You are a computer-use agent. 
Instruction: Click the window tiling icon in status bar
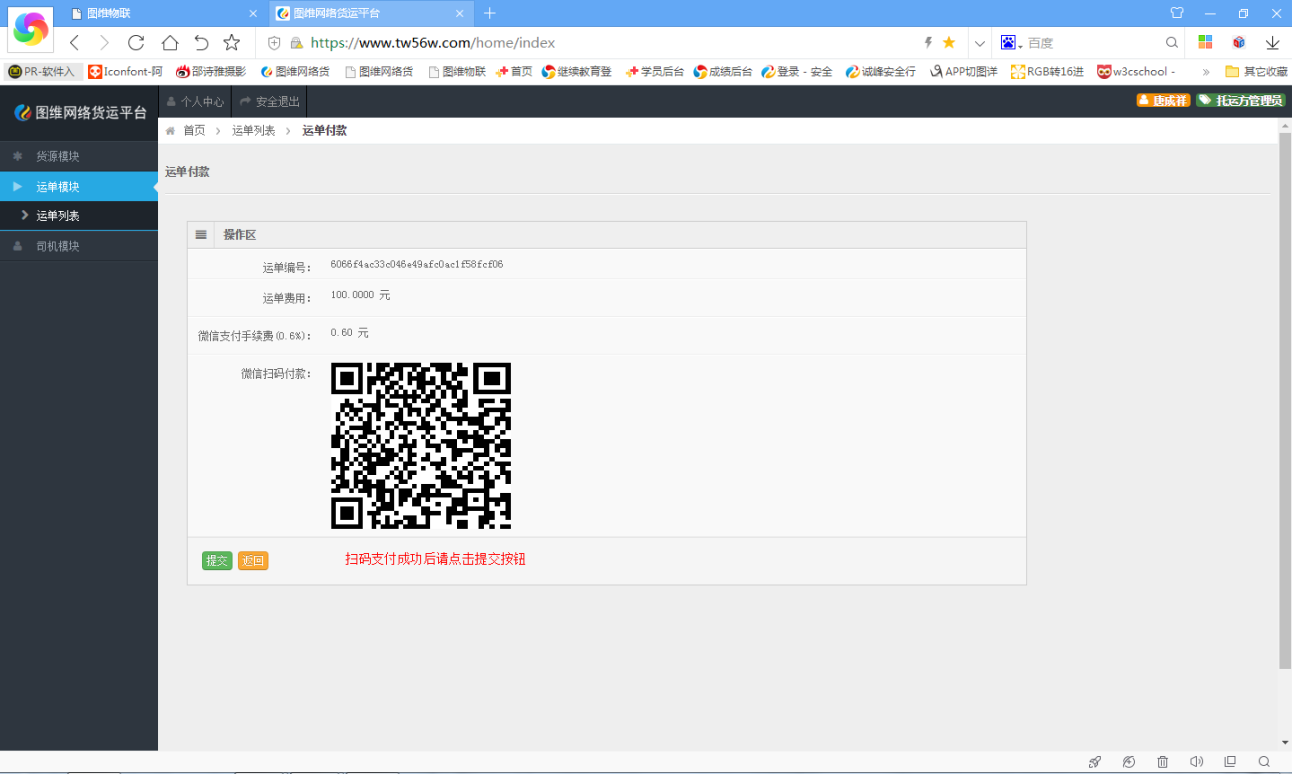(x=1230, y=762)
